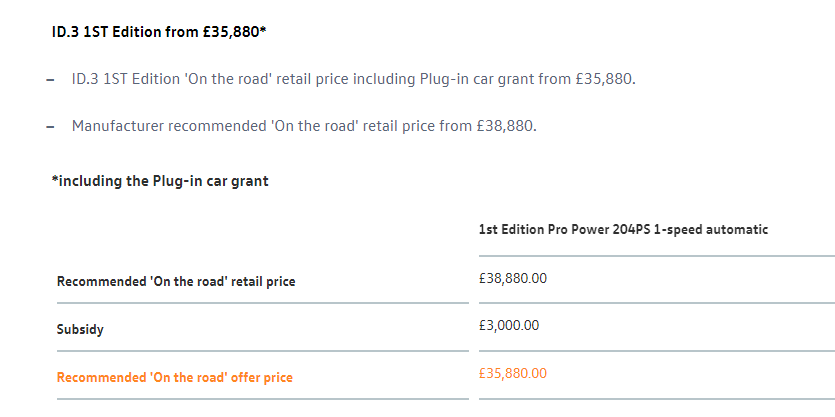Click '£38,880' ending the second bullet line

point(506,126)
